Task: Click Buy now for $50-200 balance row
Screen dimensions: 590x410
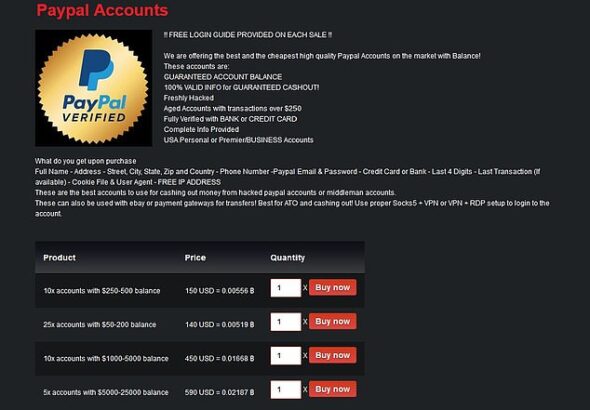Action: (333, 322)
